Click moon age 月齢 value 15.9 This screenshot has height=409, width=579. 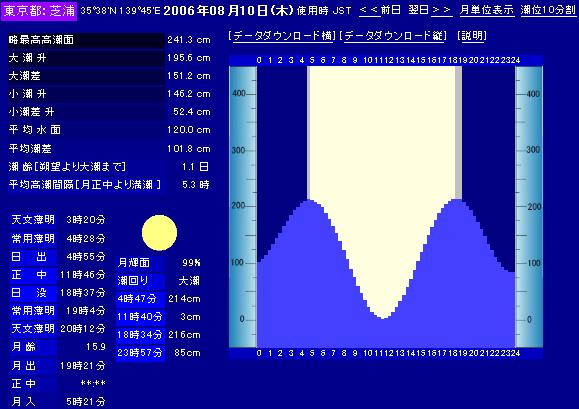pos(96,347)
